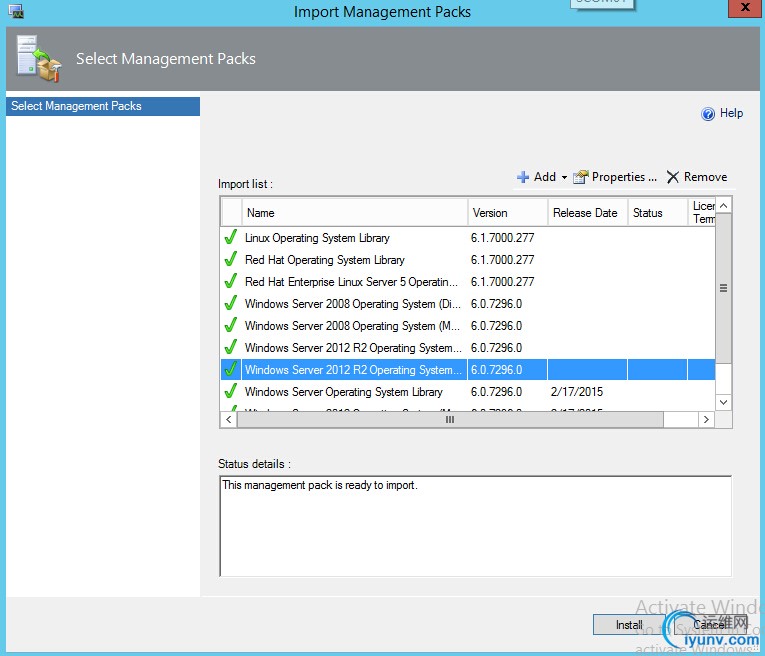Click green checkmark of Red Hat Operating System Library
Viewport: 765px width, 656px height.
click(x=231, y=259)
